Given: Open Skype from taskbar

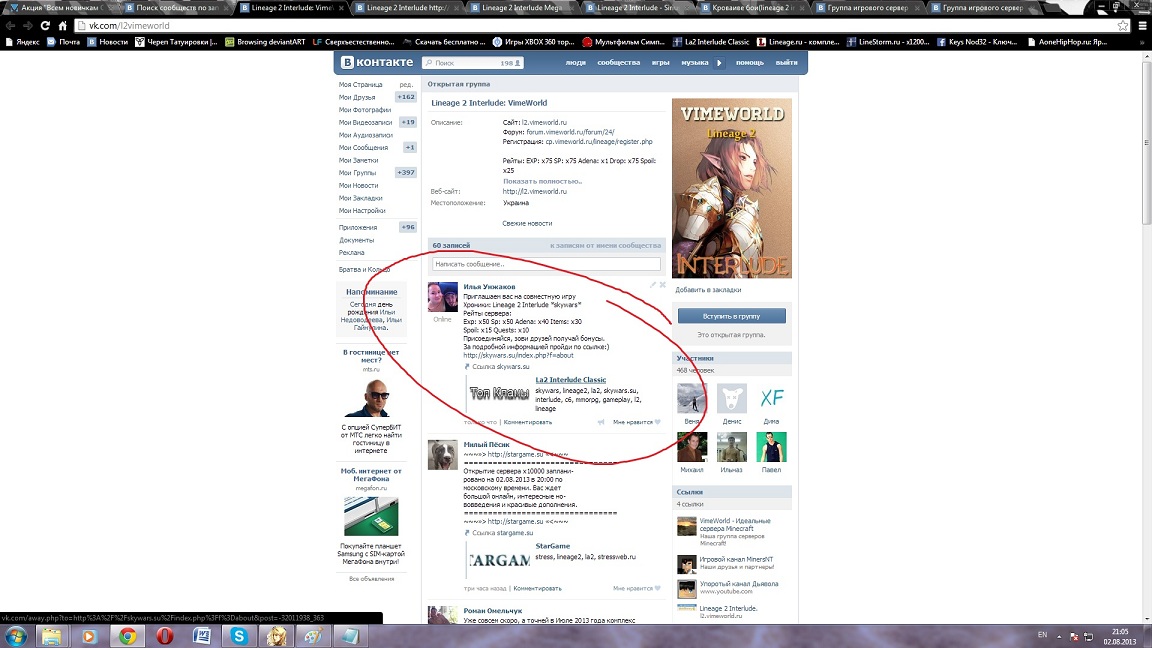Looking at the screenshot, I should (x=239, y=636).
